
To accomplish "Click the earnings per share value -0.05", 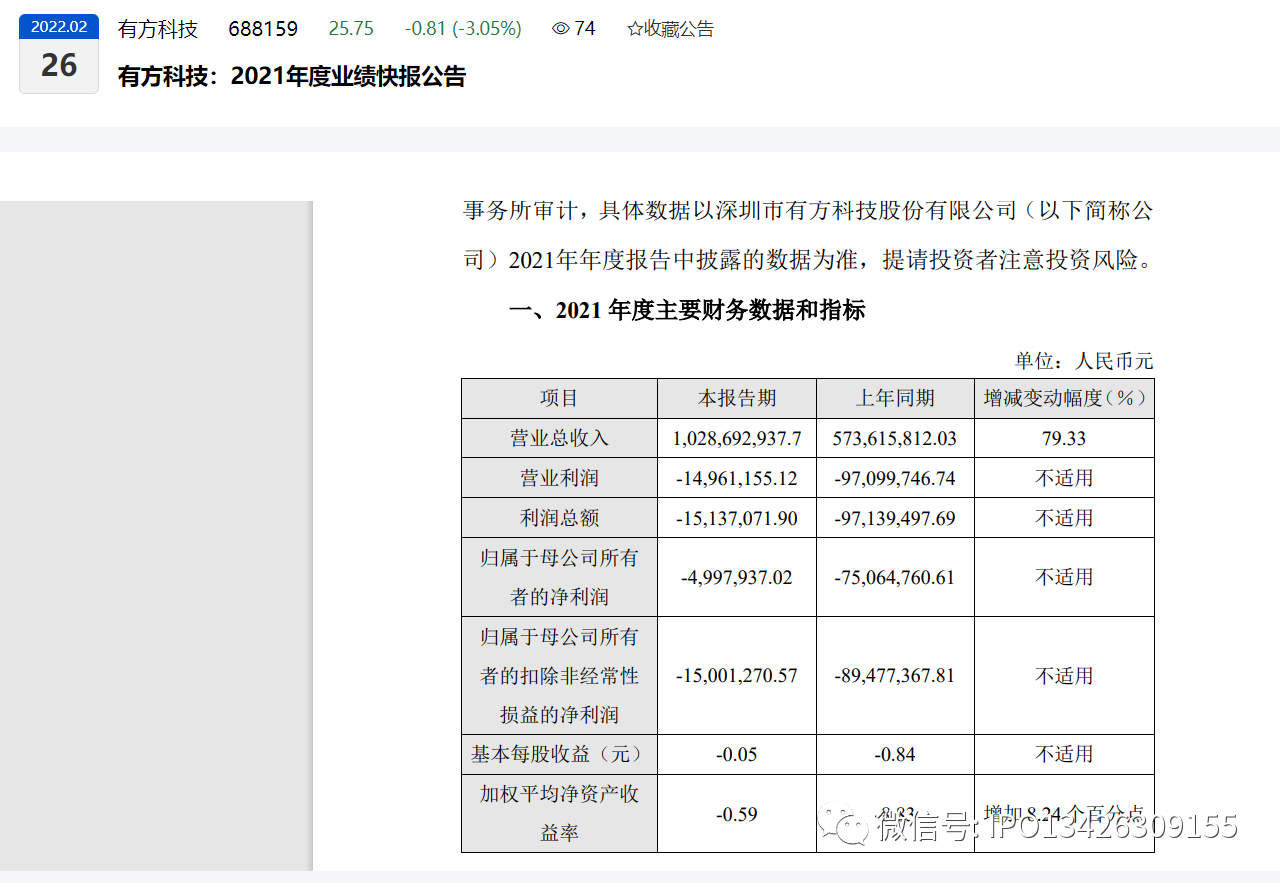I will [x=737, y=754].
